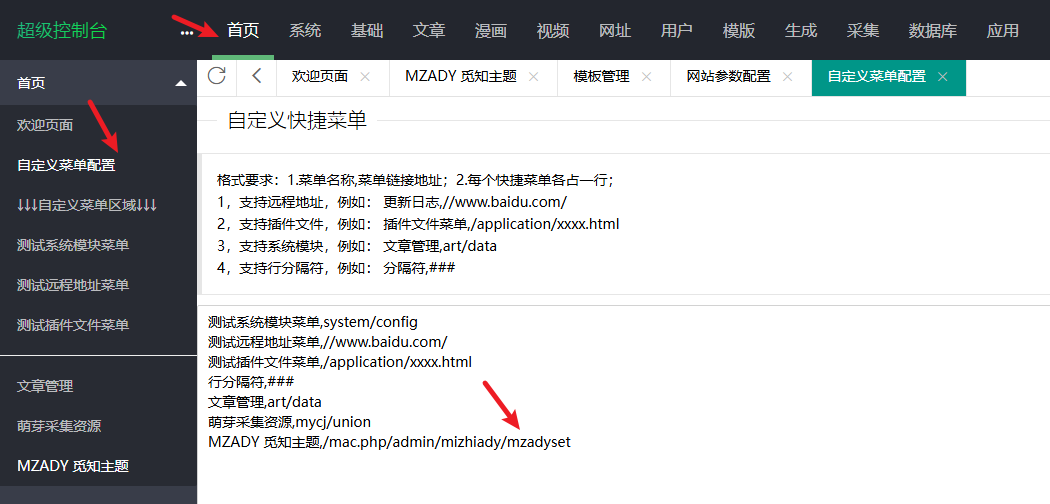Click the three-dots icon beside 超级控制台
Screen dimensions: 1050x504
pos(187,32)
